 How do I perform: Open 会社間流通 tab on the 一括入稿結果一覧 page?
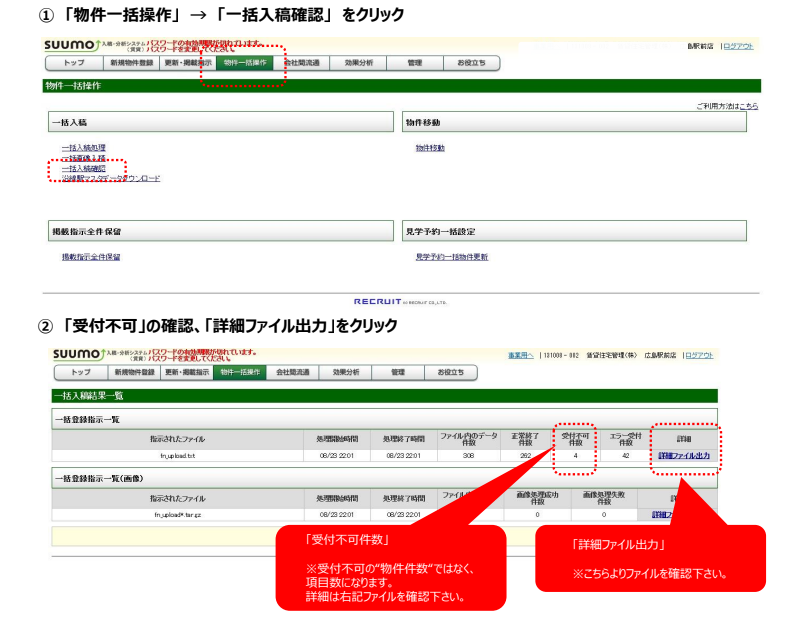tap(293, 372)
